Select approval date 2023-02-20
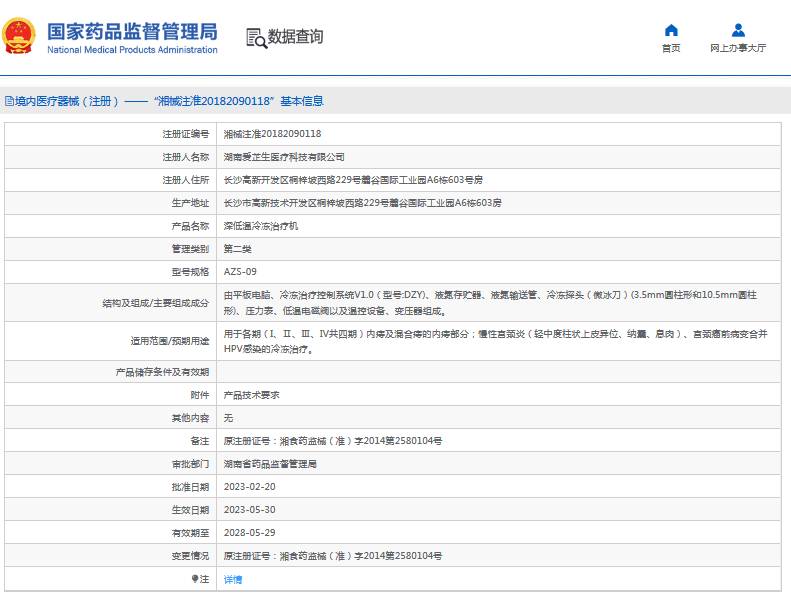 [250, 487]
